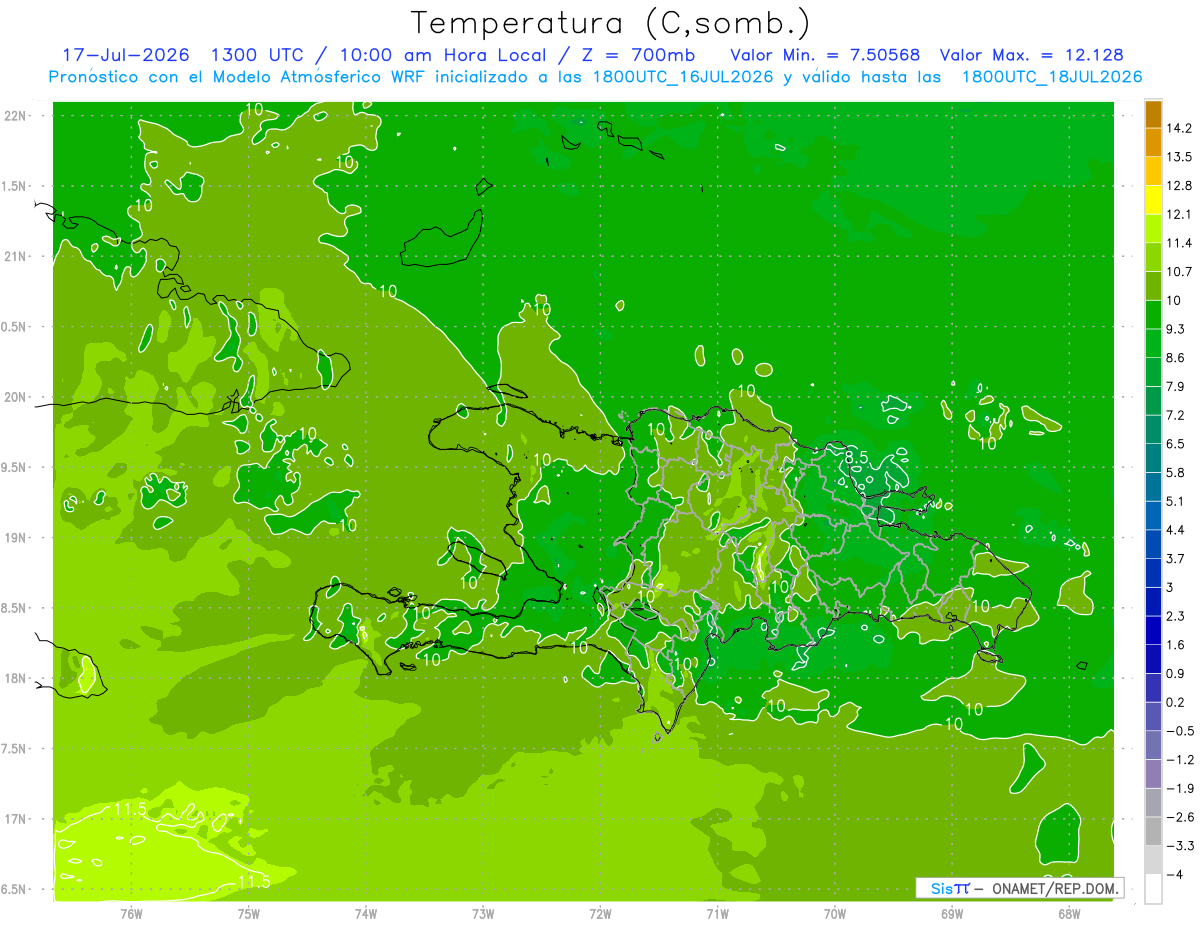Screen dimensions: 1200x927
Task: Click the 71W longitude axis label
Action: coord(717,914)
